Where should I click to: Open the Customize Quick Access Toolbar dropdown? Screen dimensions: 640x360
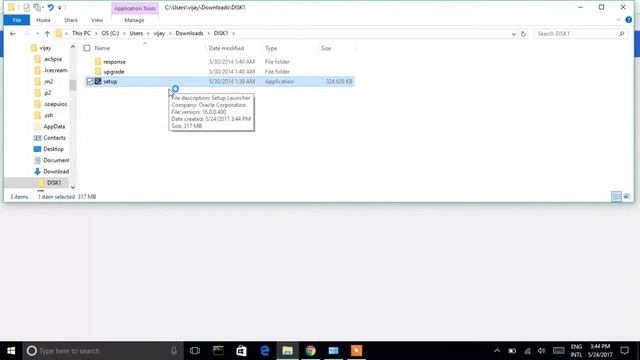point(60,7)
